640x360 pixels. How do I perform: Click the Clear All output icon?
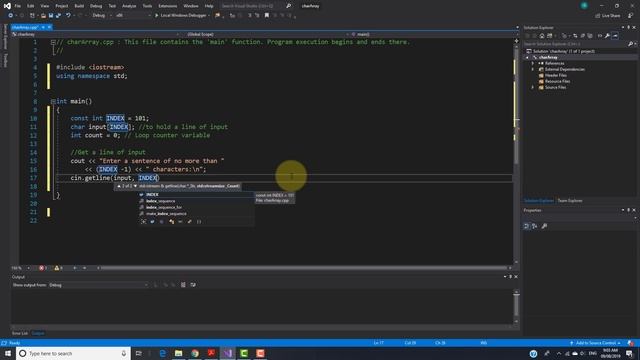pyautogui.click(x=183, y=285)
